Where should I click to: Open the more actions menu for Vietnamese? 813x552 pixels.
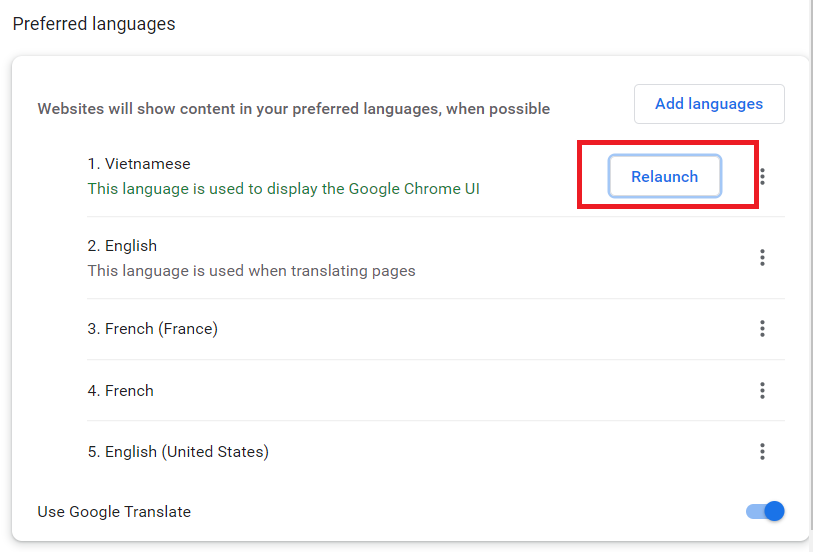tap(762, 176)
